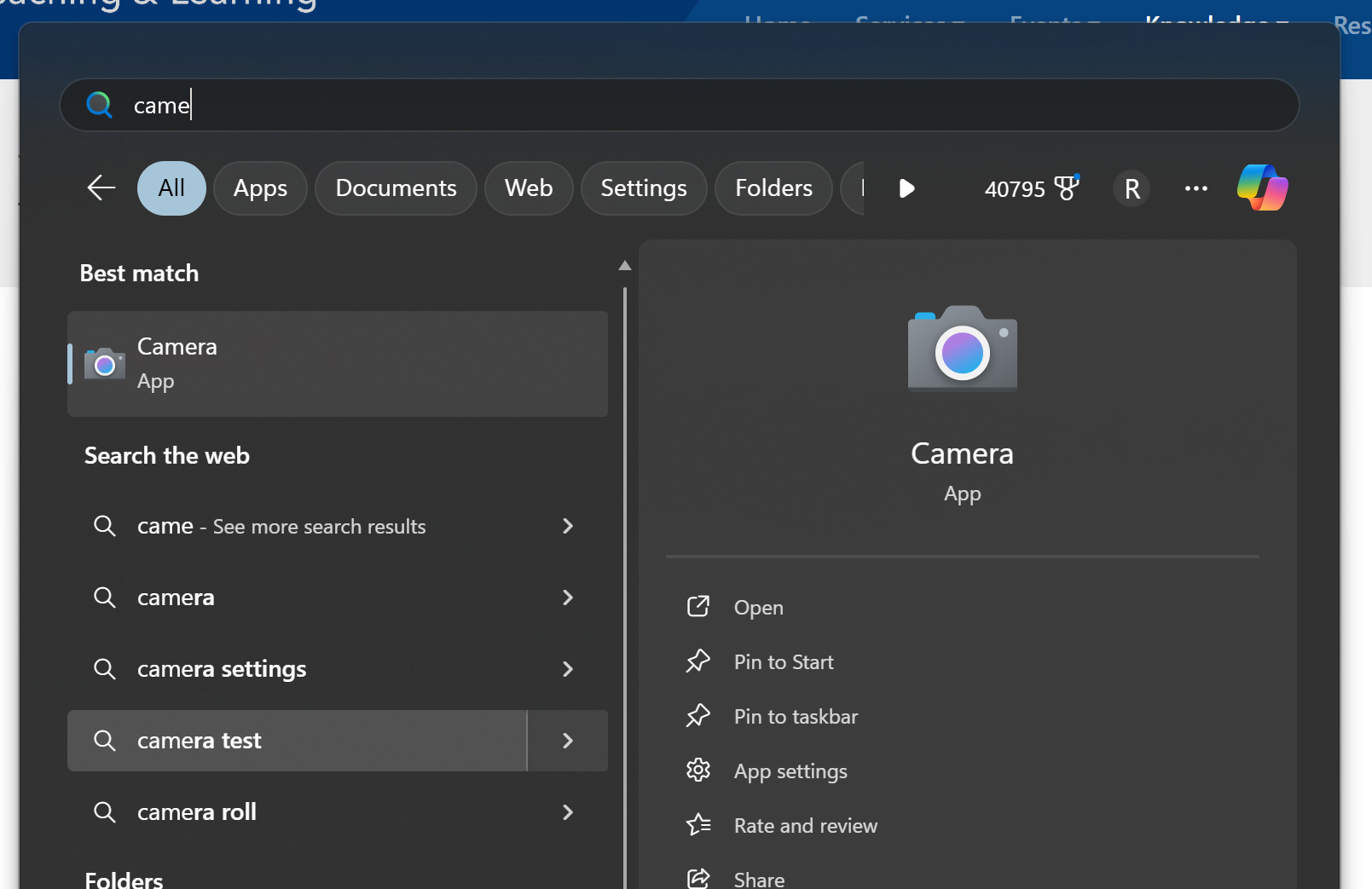The width and height of the screenshot is (1372, 889).
Task: Select the Pin to Start icon
Action: pyautogui.click(x=698, y=661)
